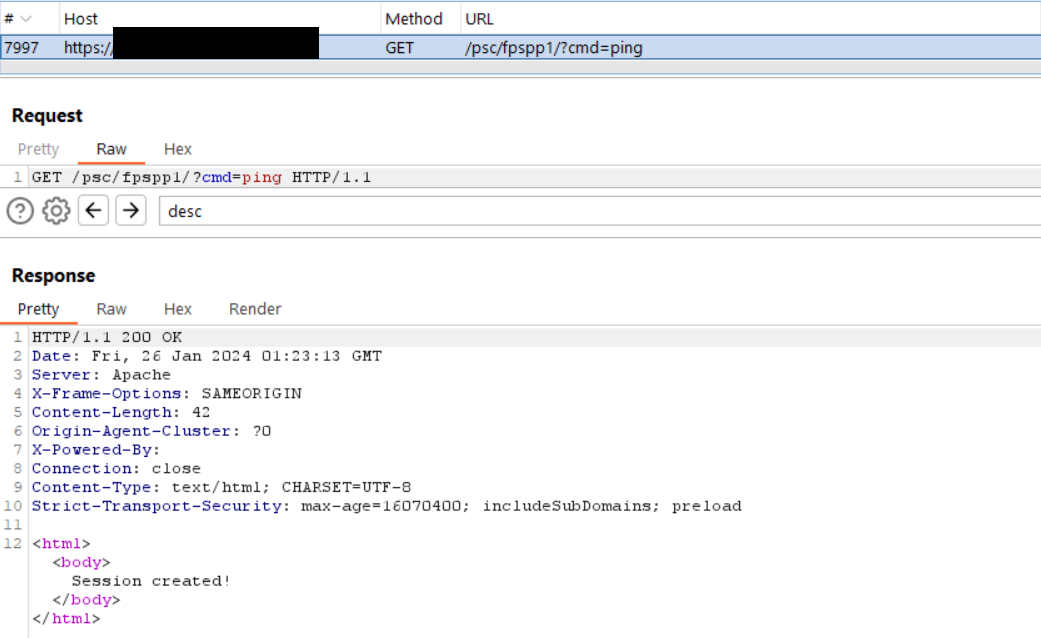The image size is (1041, 638).
Task: Click the /psc/fpspp1/?cmd=ping URL cell
Action: click(x=554, y=47)
